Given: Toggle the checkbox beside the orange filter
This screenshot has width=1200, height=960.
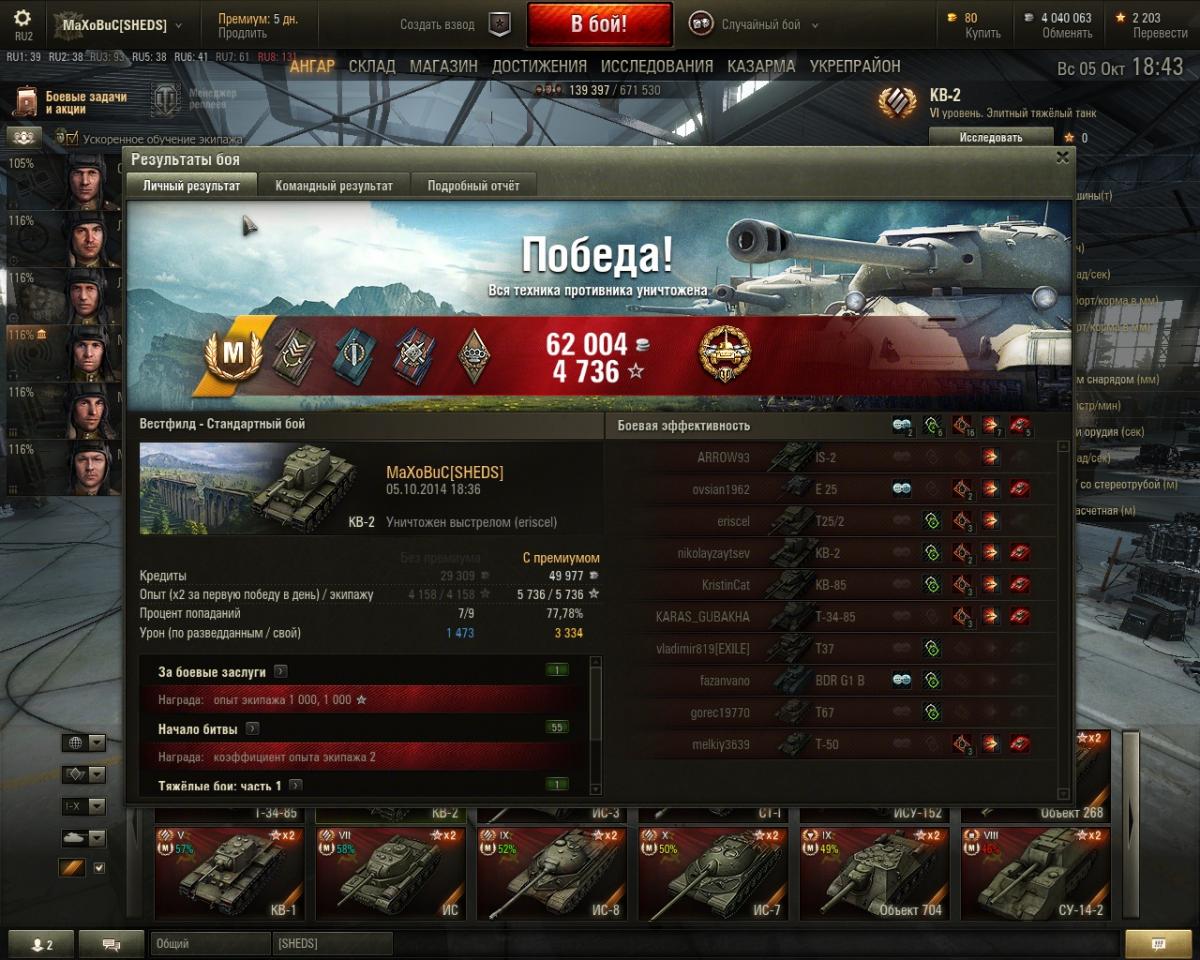Looking at the screenshot, I should click(99, 868).
